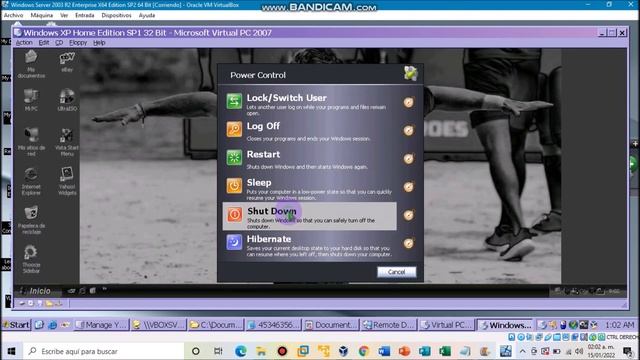The height and width of the screenshot is (360, 640).
Task: Click the Power Control header corner icon
Action: pos(411,73)
